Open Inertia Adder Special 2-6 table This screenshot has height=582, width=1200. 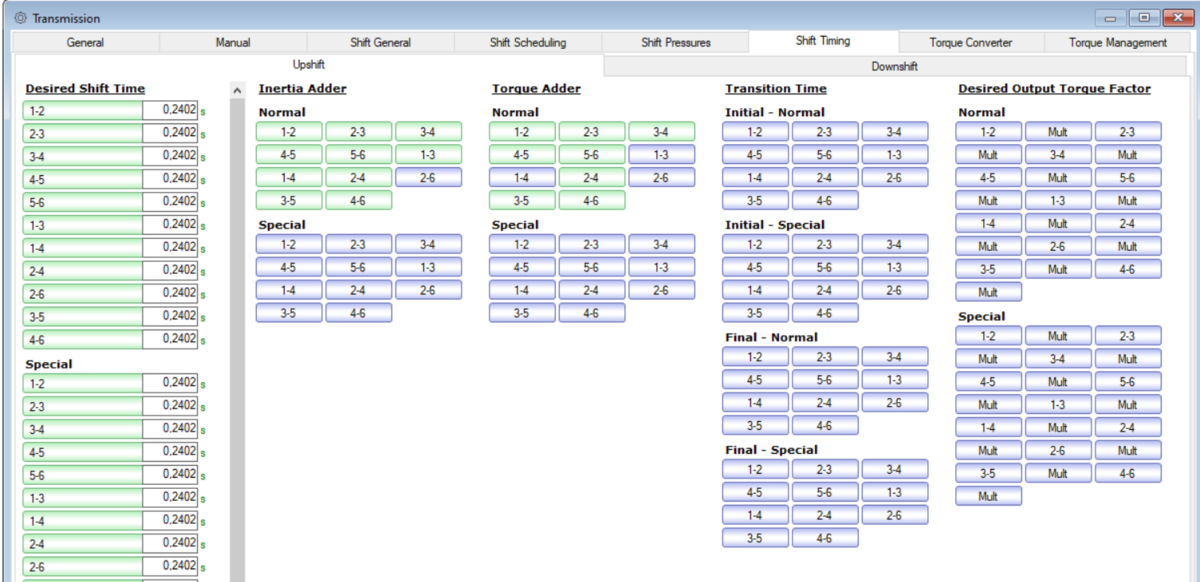click(x=428, y=290)
